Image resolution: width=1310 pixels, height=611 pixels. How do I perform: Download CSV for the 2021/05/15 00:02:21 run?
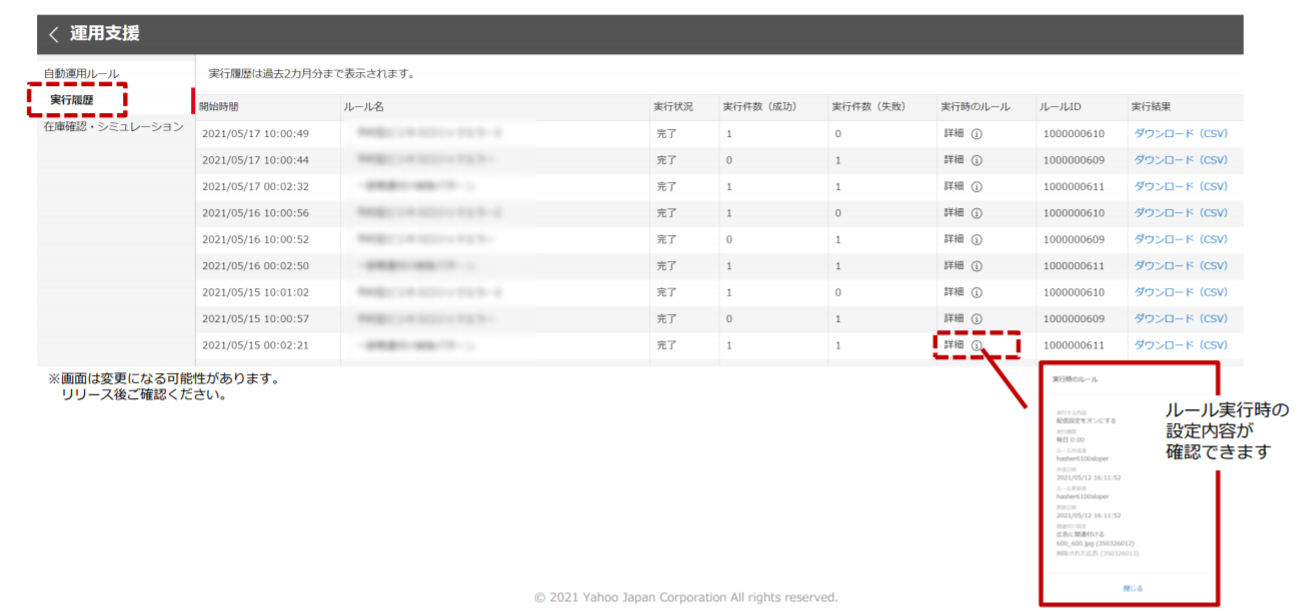click(1179, 345)
